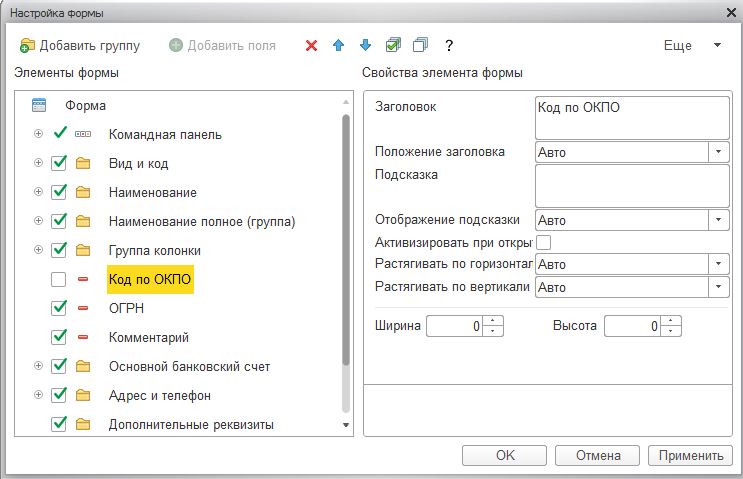Expand the Вид и код group
The image size is (743, 479).
pyautogui.click(x=38, y=163)
